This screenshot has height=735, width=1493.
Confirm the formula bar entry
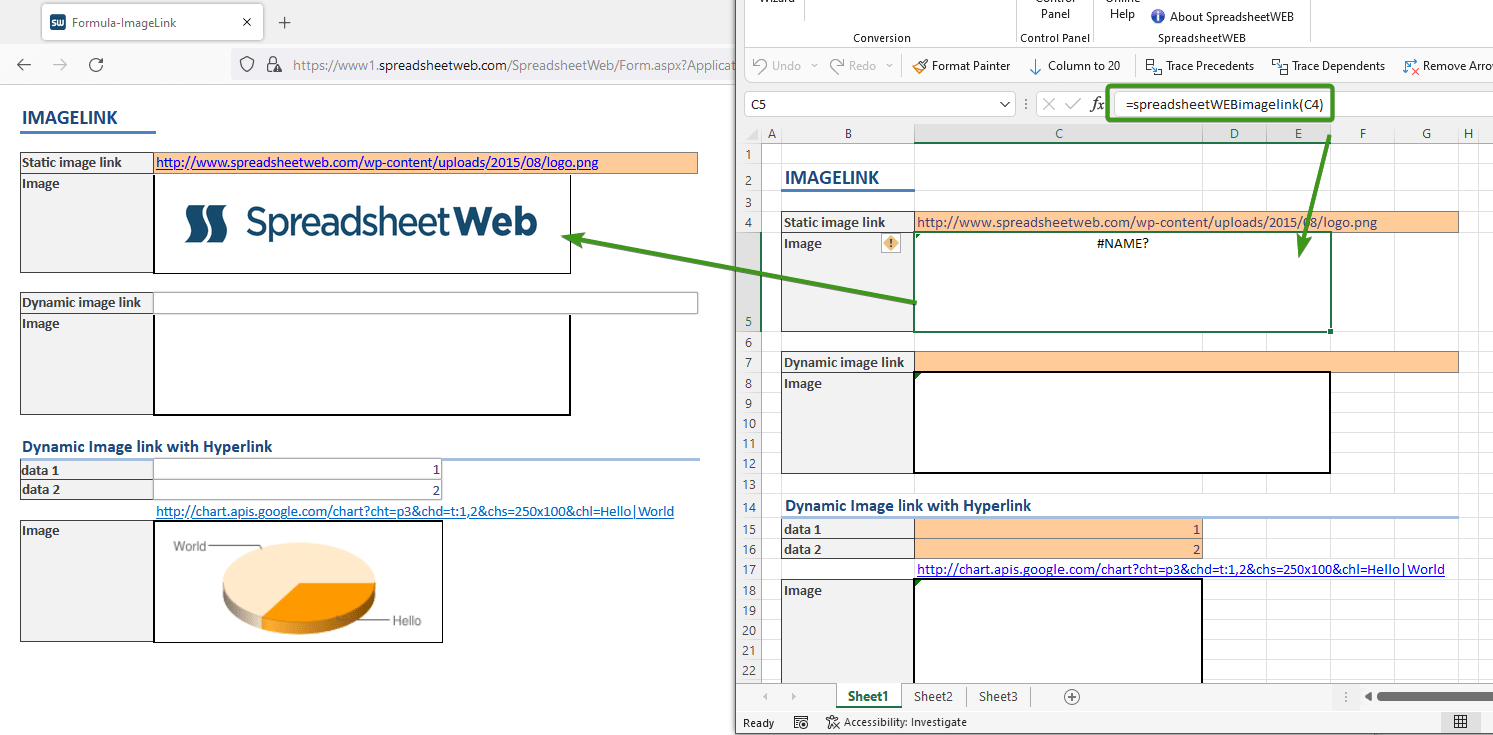[1073, 104]
